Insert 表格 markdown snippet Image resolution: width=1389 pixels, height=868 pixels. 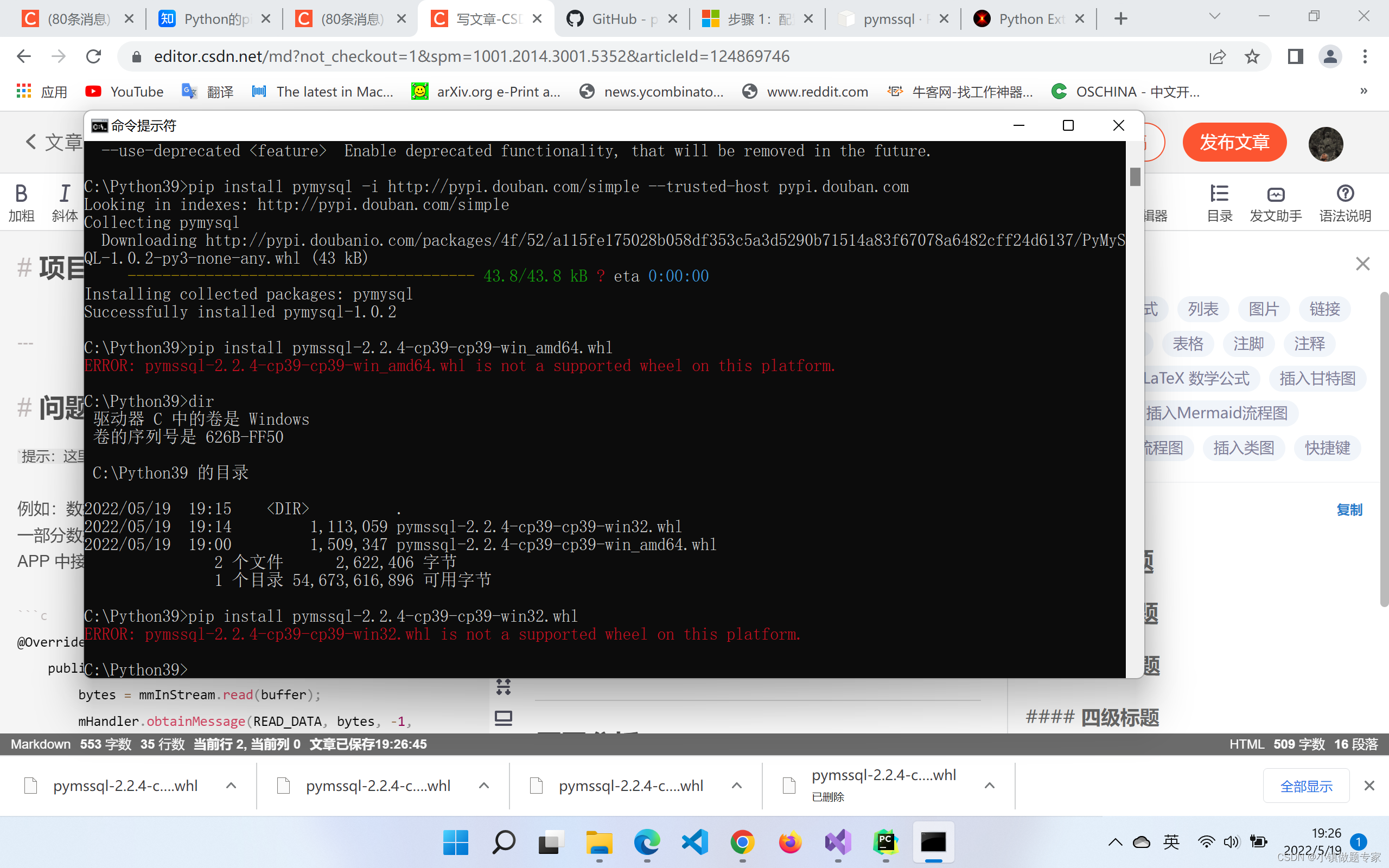coord(1188,344)
